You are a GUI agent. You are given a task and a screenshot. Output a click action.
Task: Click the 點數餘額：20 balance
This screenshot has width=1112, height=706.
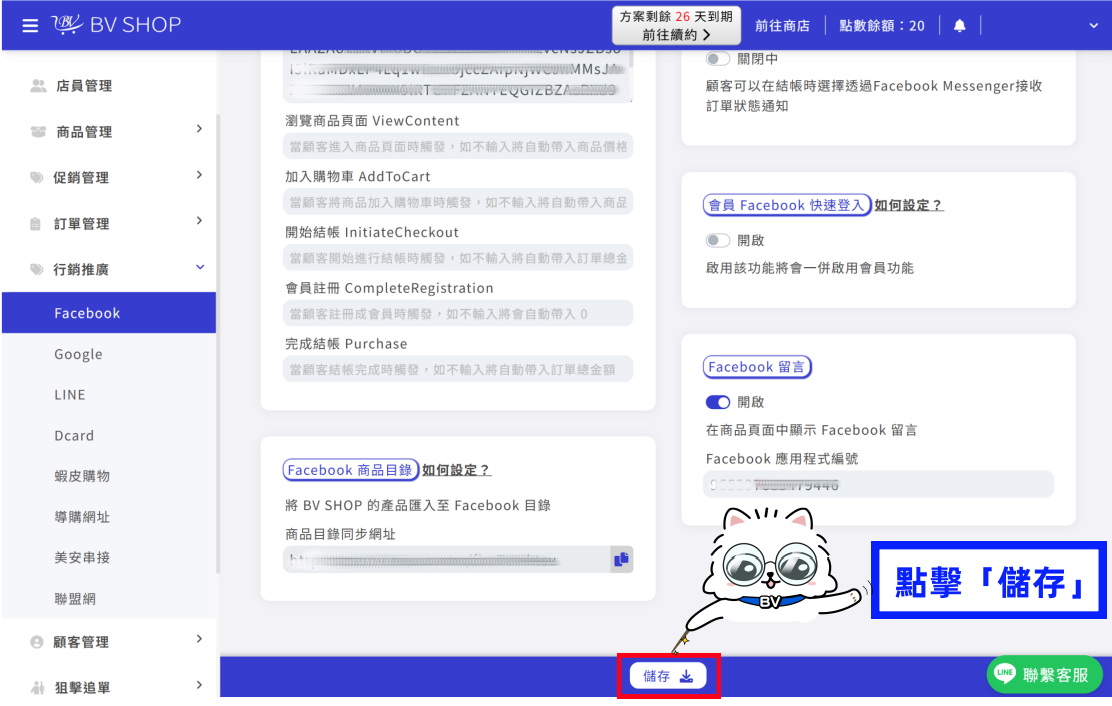[882, 26]
